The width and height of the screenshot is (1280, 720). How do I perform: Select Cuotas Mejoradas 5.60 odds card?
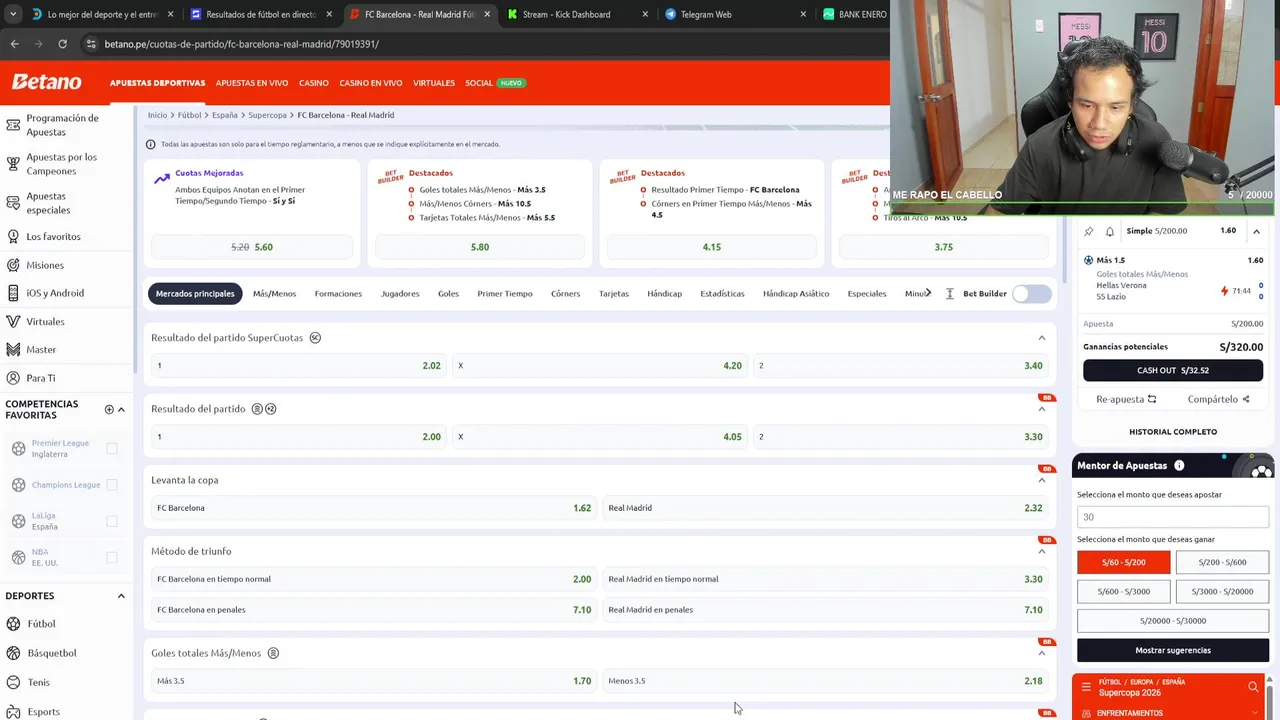pos(252,247)
